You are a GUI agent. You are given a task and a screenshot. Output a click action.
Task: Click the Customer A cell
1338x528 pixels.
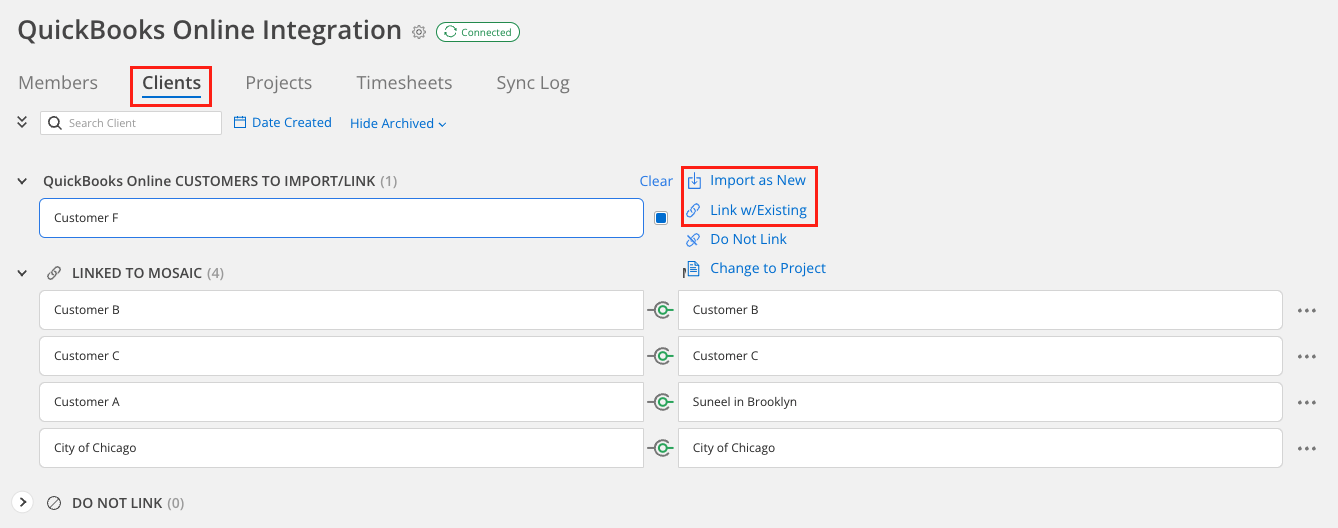pyautogui.click(x=341, y=402)
